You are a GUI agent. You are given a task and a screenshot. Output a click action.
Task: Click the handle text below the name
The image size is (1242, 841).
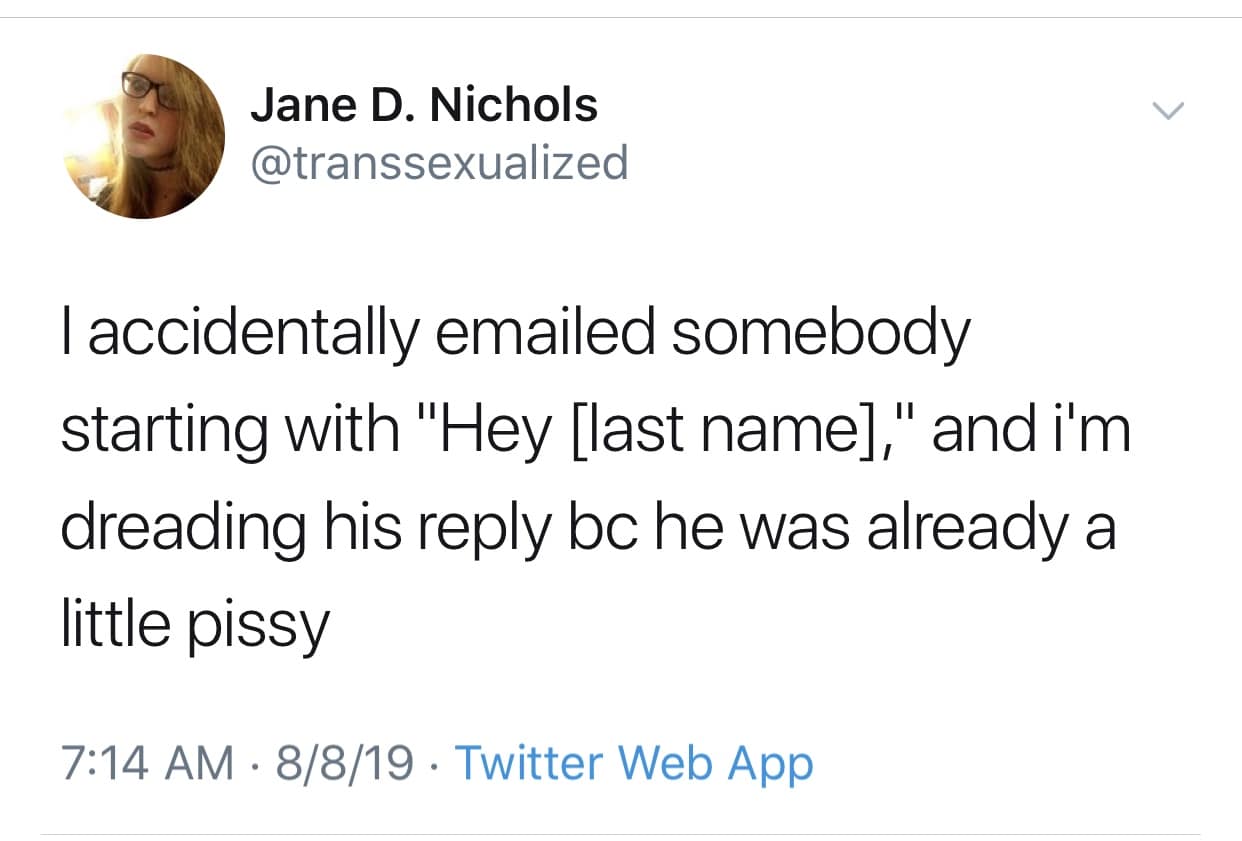(439, 163)
